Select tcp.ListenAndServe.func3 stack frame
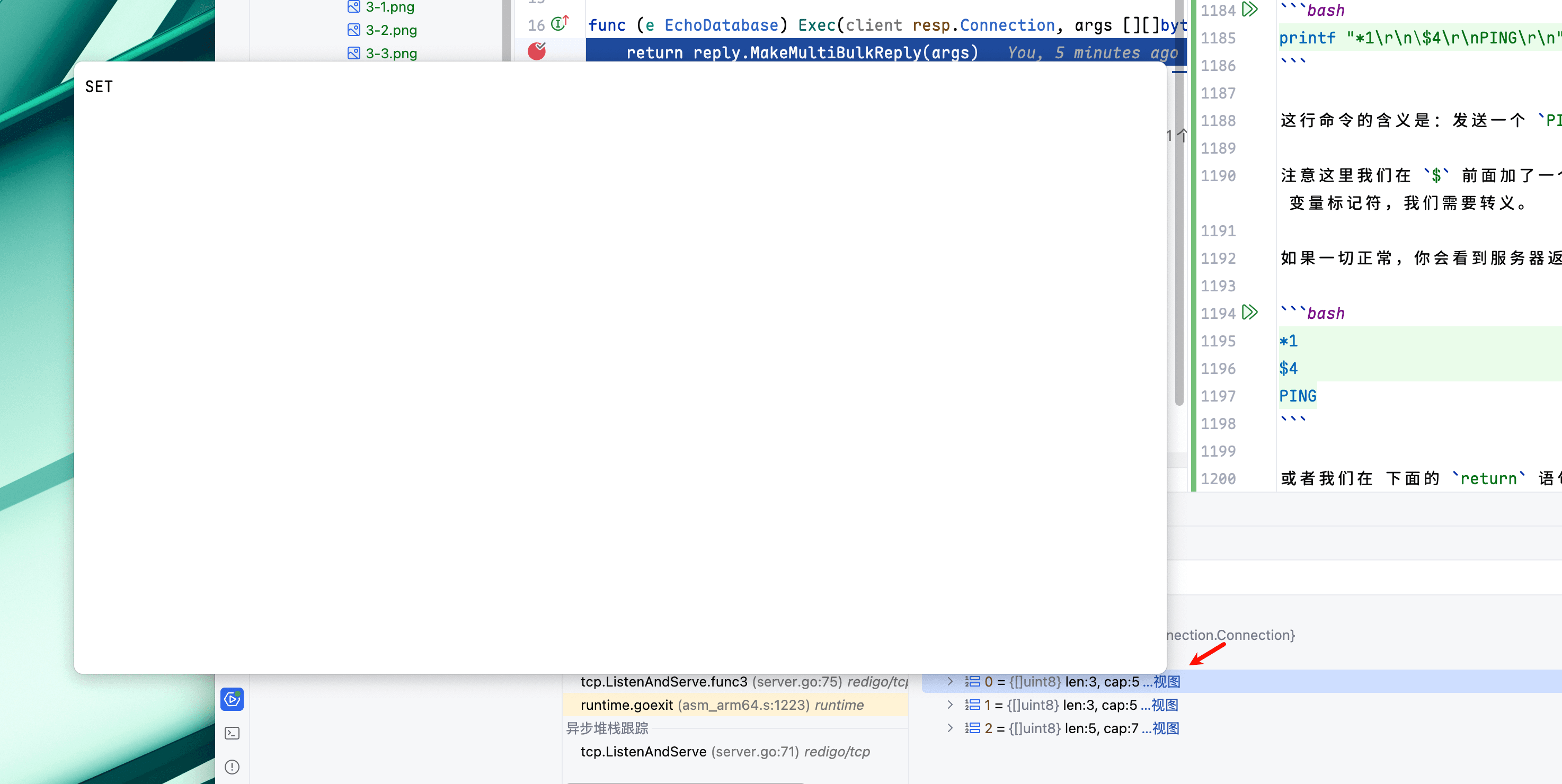The height and width of the screenshot is (784, 1562). 664,681
